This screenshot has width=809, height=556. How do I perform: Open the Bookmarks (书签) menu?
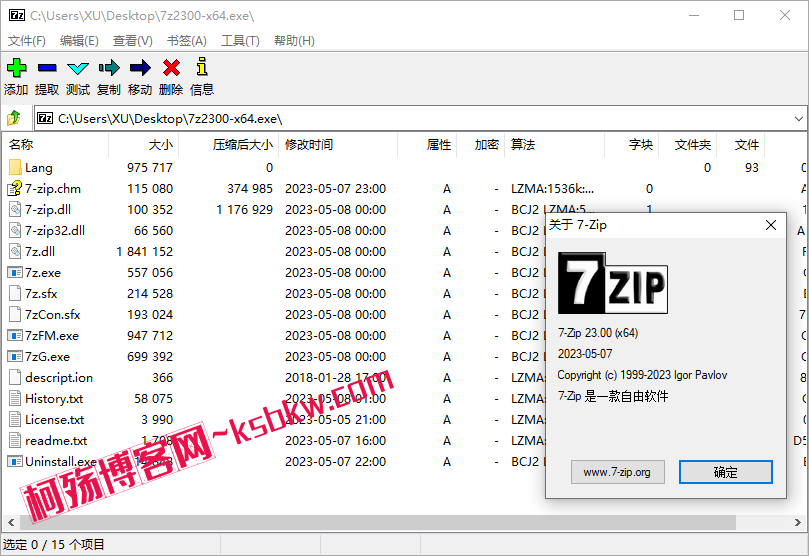point(187,41)
